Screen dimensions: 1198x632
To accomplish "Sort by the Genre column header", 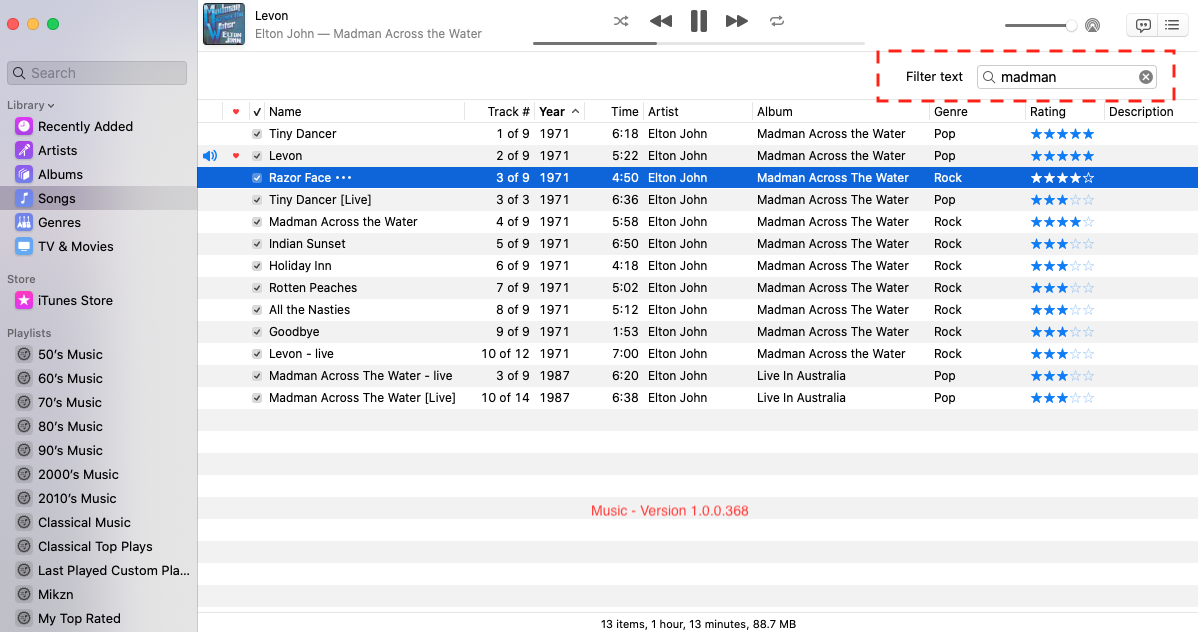I will click(977, 112).
